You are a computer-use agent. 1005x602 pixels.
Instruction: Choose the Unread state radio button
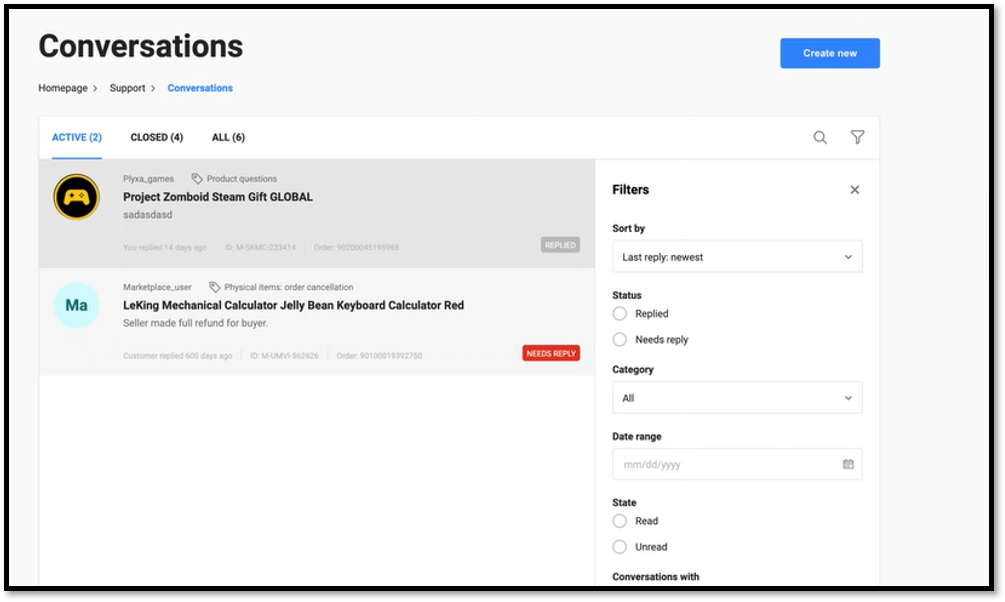click(x=620, y=547)
